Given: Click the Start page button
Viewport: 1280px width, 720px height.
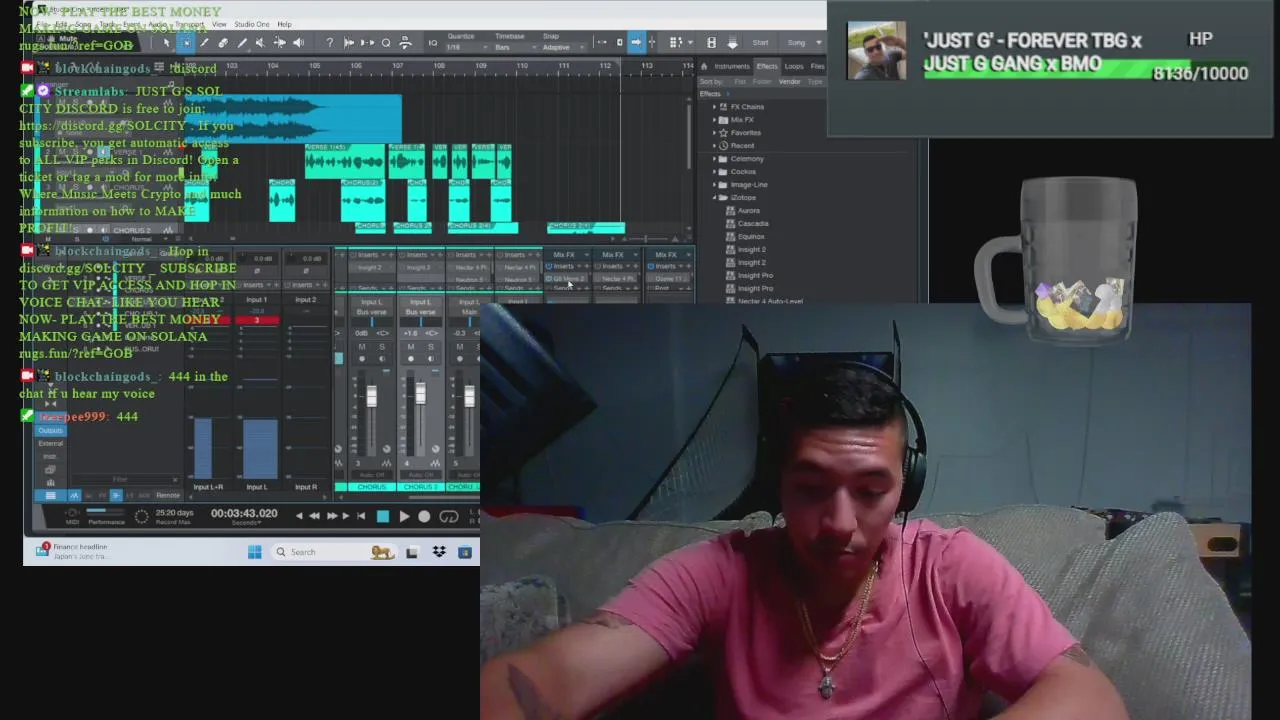Looking at the screenshot, I should click(x=760, y=43).
